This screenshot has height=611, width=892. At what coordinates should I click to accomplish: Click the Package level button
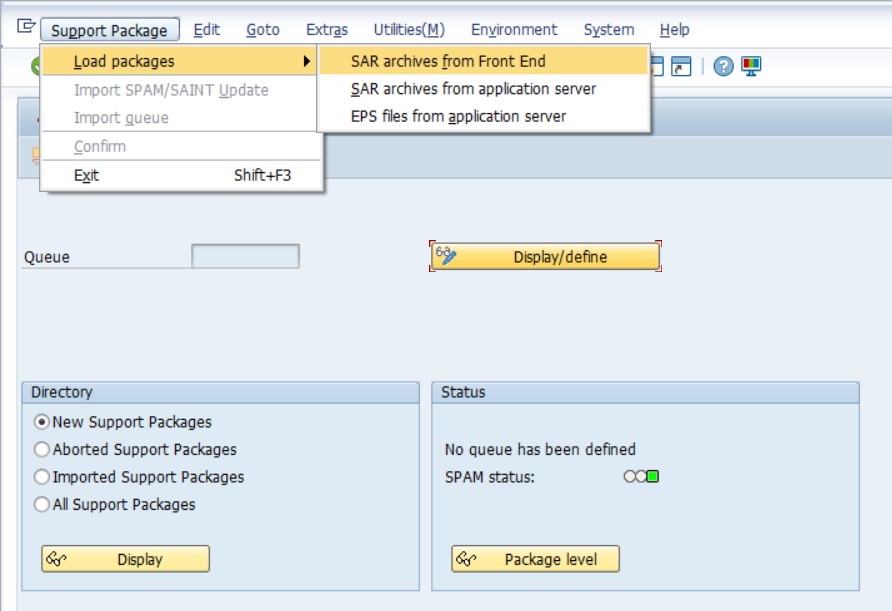click(x=535, y=559)
